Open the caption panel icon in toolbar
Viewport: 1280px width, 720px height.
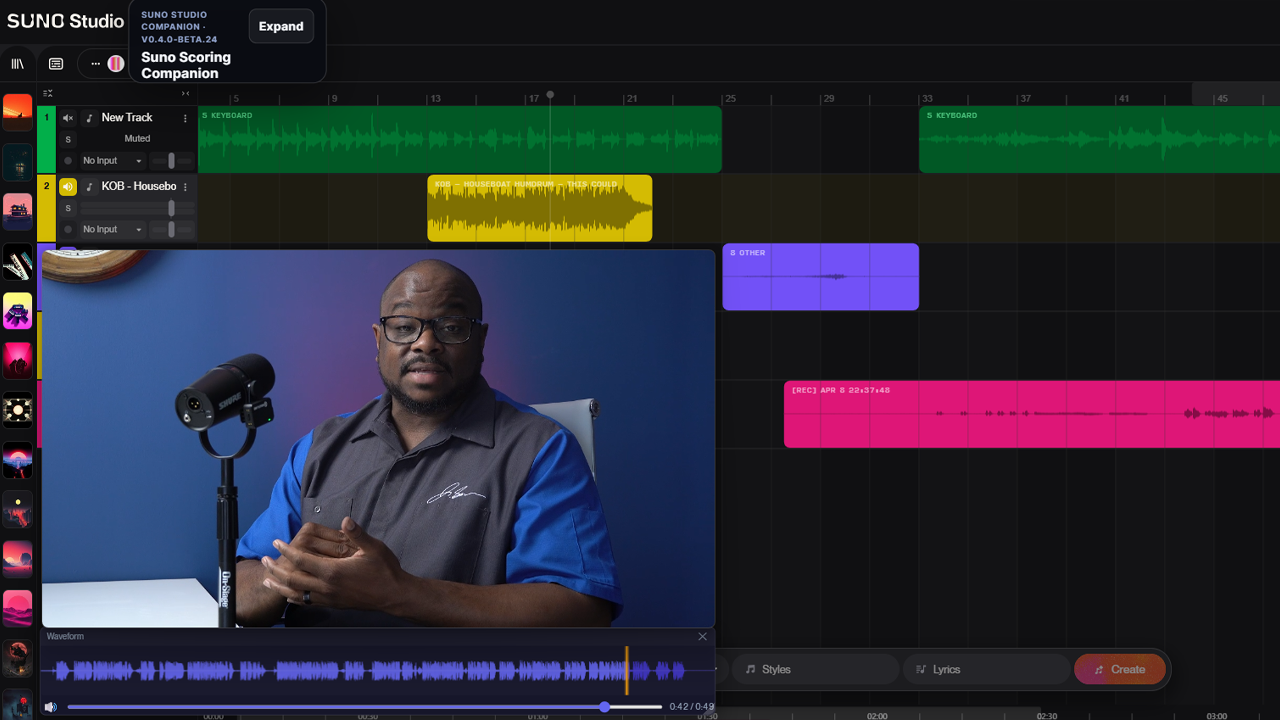[x=56, y=64]
